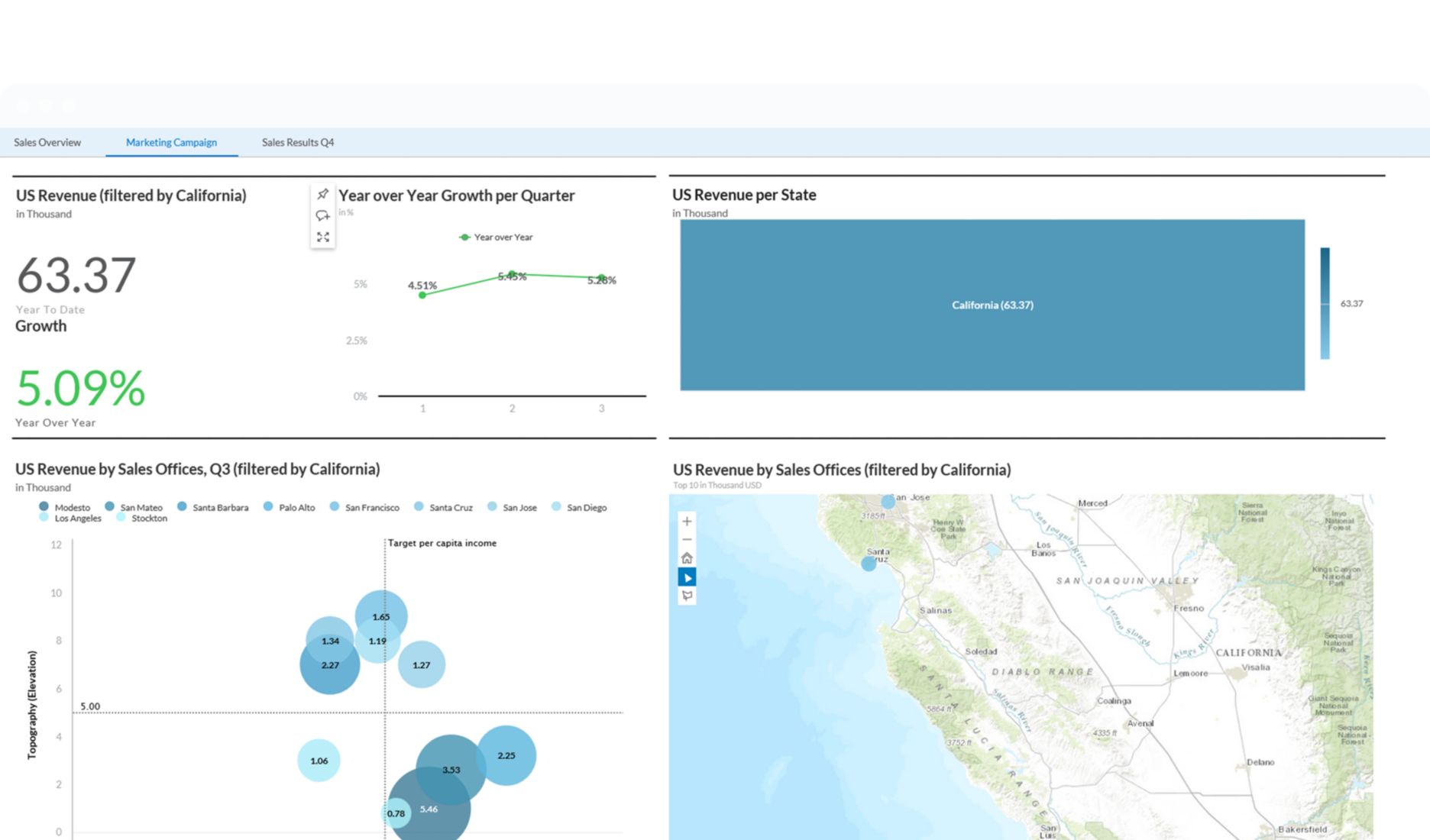The image size is (1430, 840).
Task: Zoom in on the map
Action: click(x=687, y=522)
